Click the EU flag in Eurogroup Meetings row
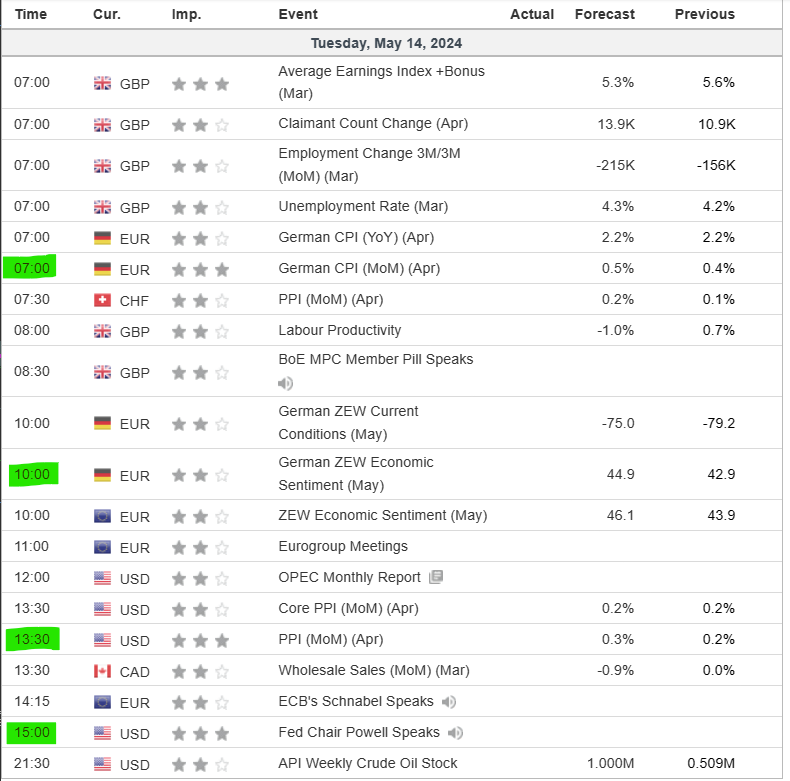 (x=102, y=548)
